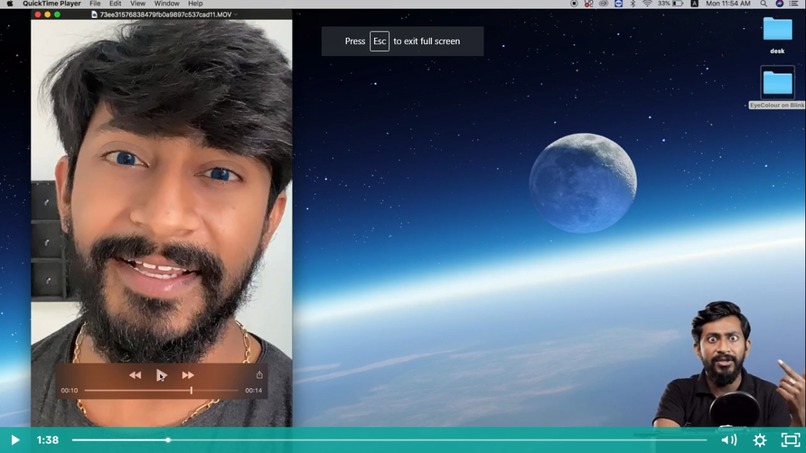Viewport: 806px width, 453px height.
Task: Mute the video using the speaker icon
Action: click(729, 440)
